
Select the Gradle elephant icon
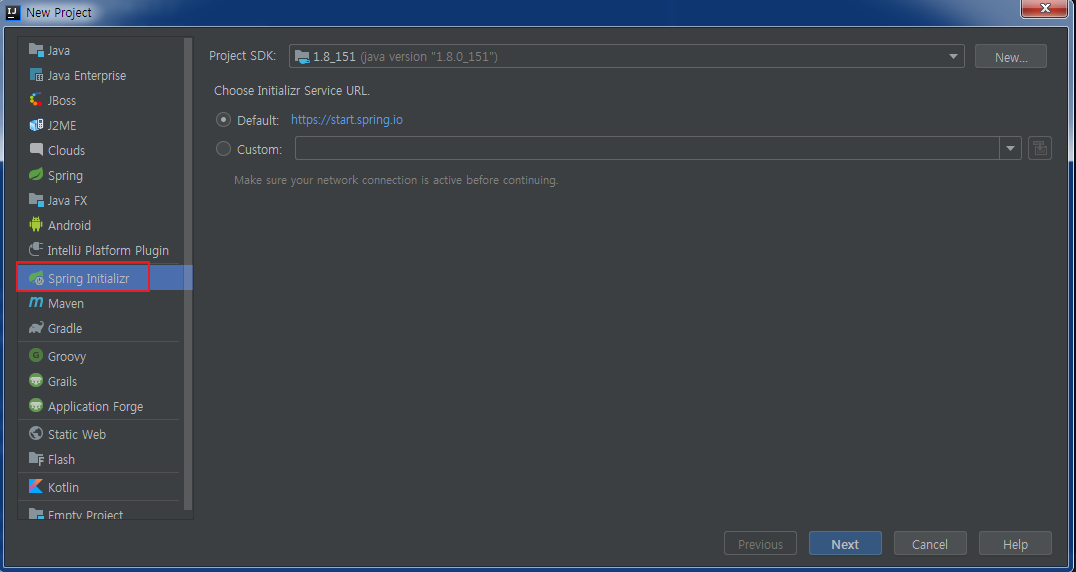pyautogui.click(x=36, y=328)
